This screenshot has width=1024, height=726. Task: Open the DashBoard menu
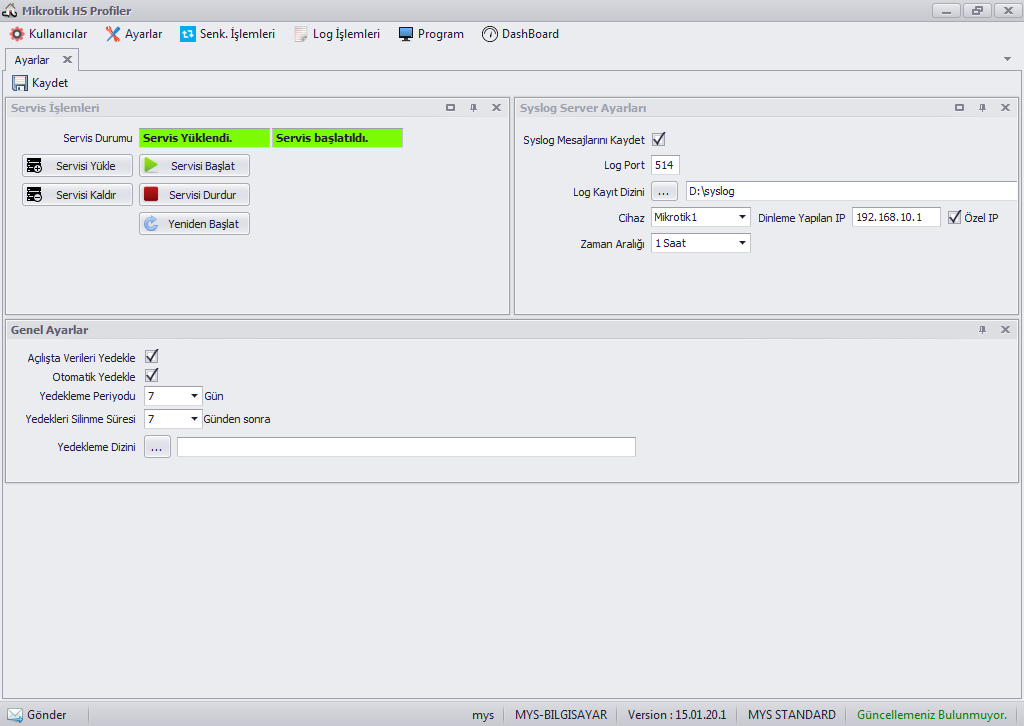pos(520,34)
